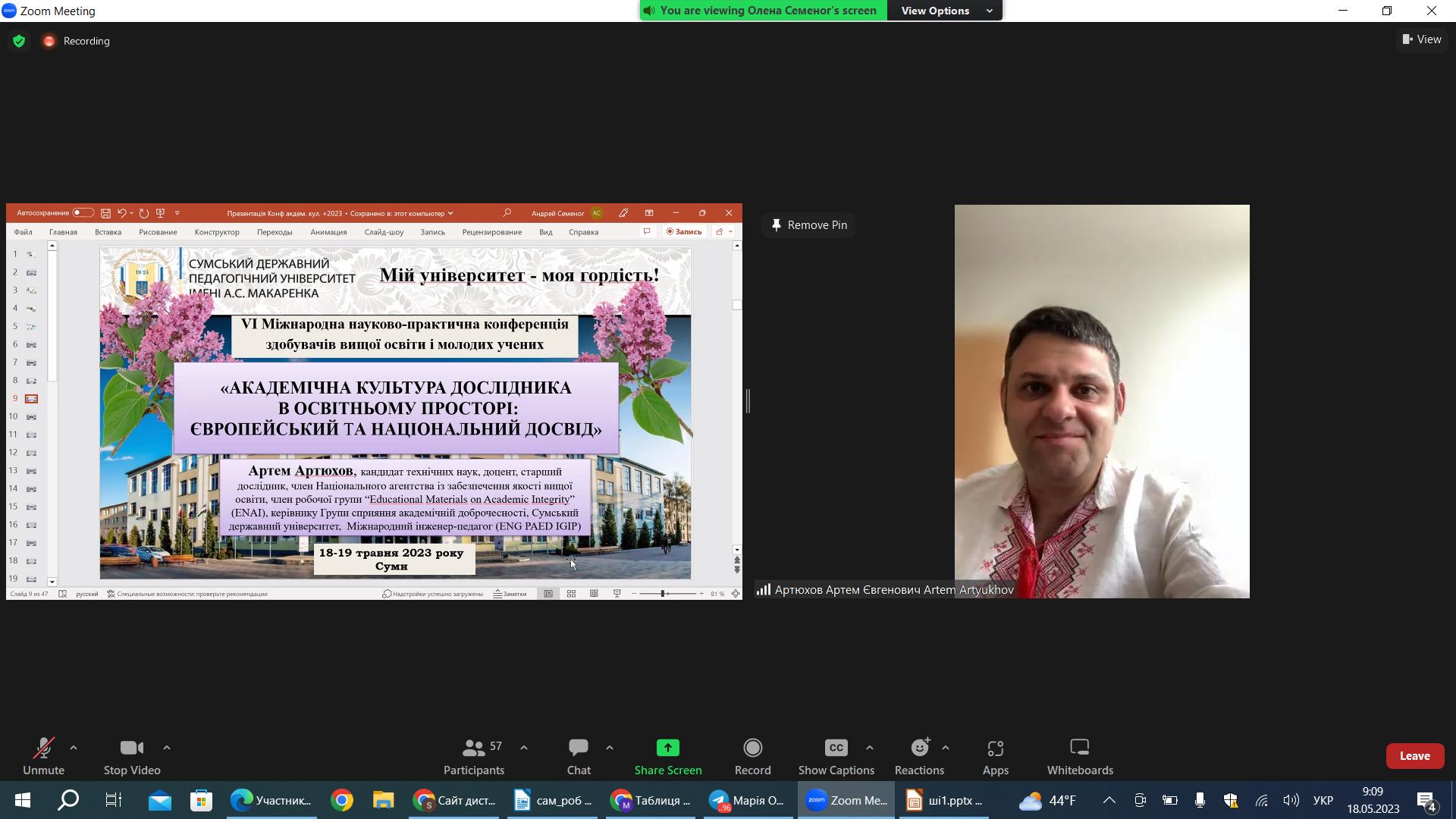Viewport: 1456px width, 819px height.
Task: Open Google Chrome from taskbar
Action: pos(342,801)
